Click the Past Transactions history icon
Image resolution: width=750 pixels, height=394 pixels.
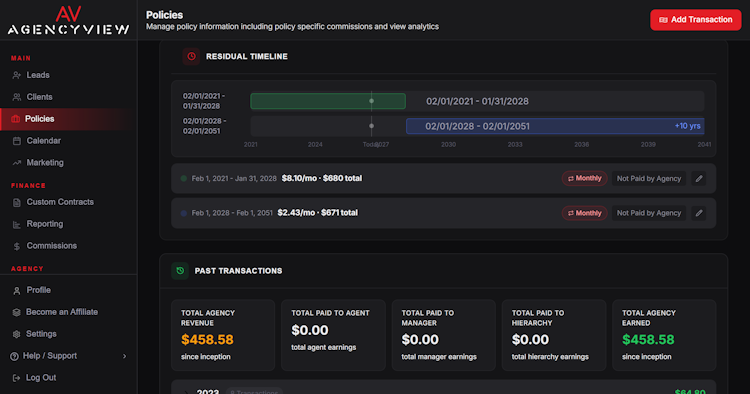click(x=180, y=271)
